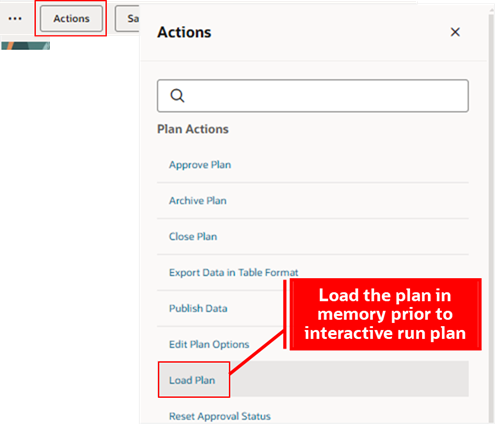Open the three-dots overflow menu
This screenshot has width=495, height=424.
(x=15, y=19)
